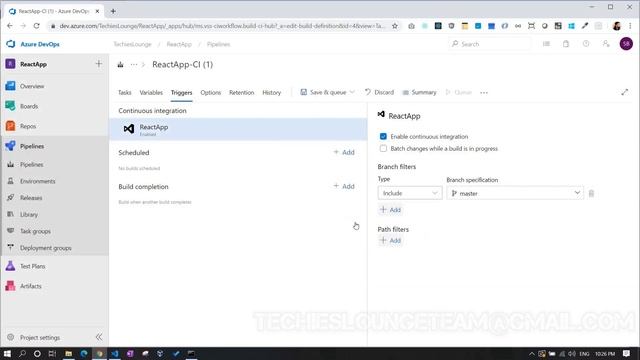Open the profile avatar menu

pos(626,44)
